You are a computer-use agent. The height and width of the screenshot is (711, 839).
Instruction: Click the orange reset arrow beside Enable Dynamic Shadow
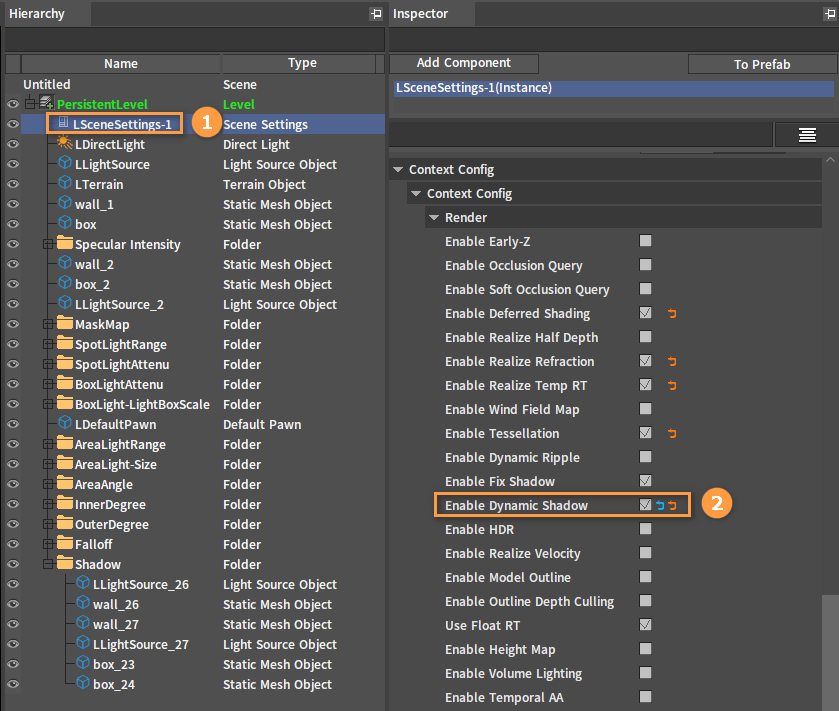point(672,506)
